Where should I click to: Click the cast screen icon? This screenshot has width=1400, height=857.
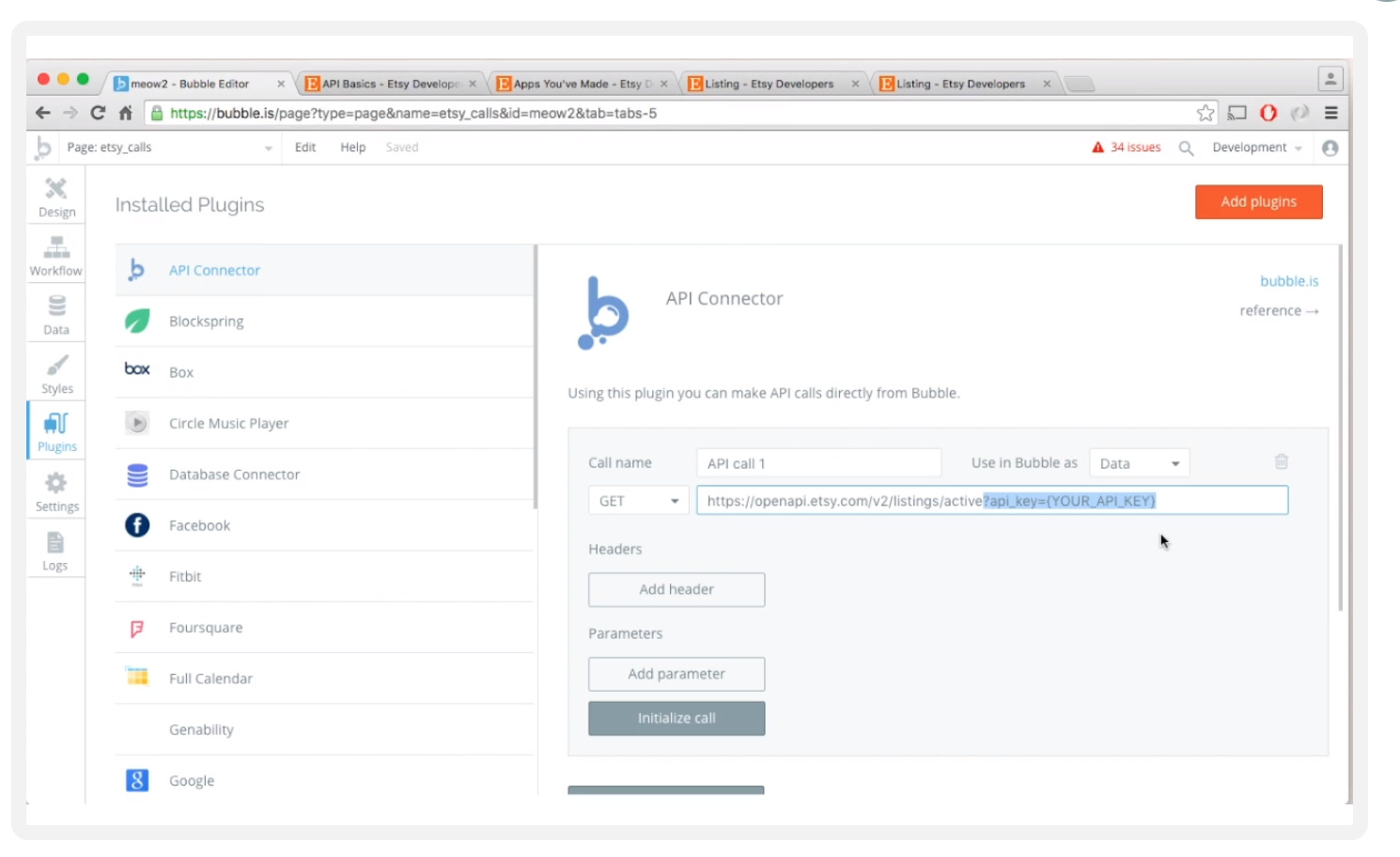1237,113
